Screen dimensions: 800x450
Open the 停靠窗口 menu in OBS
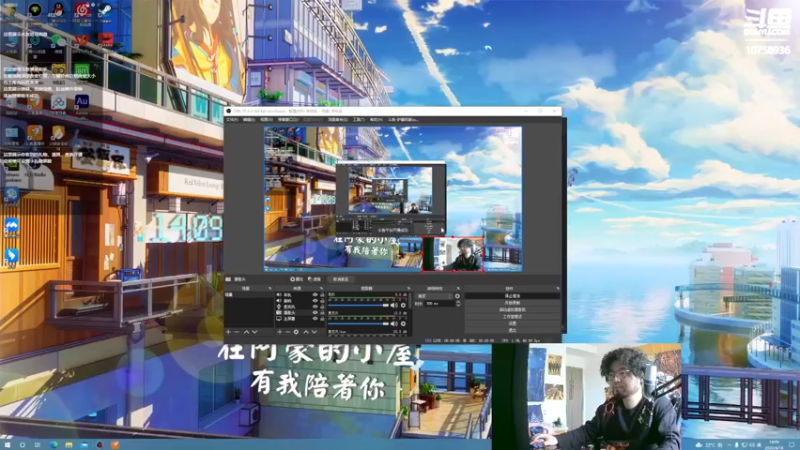(x=288, y=119)
